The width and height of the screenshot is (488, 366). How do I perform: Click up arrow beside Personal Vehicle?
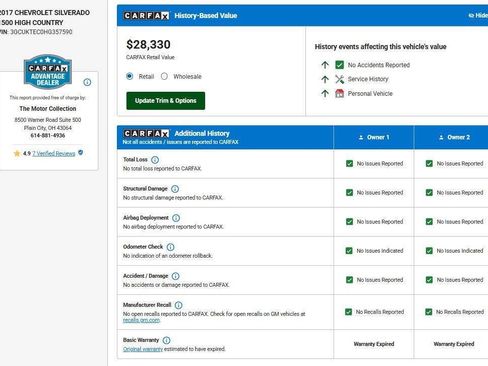(325, 93)
